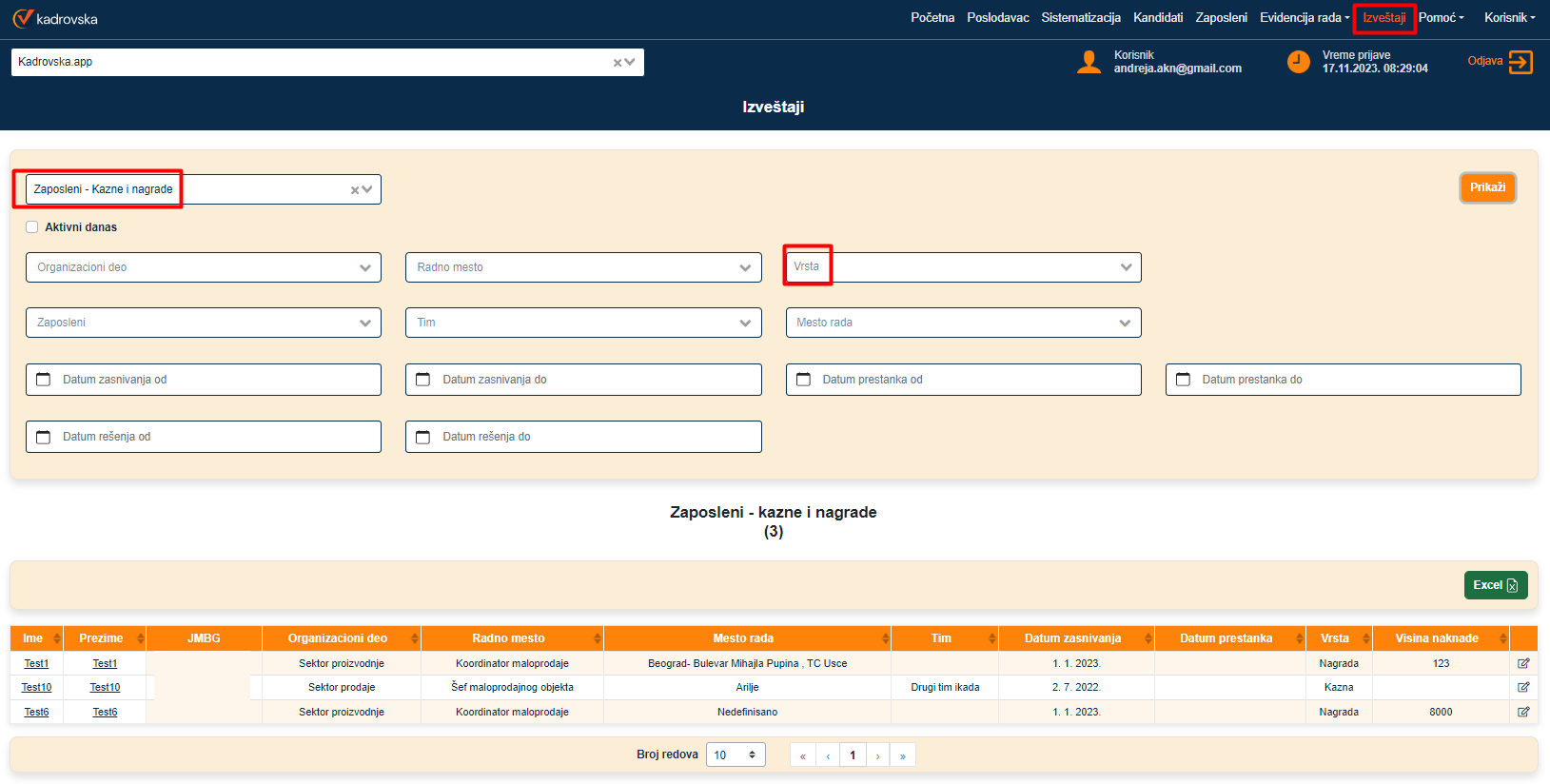This screenshot has width=1550, height=784.
Task: Click the user avatar icon near Korisnik
Action: point(1089,62)
